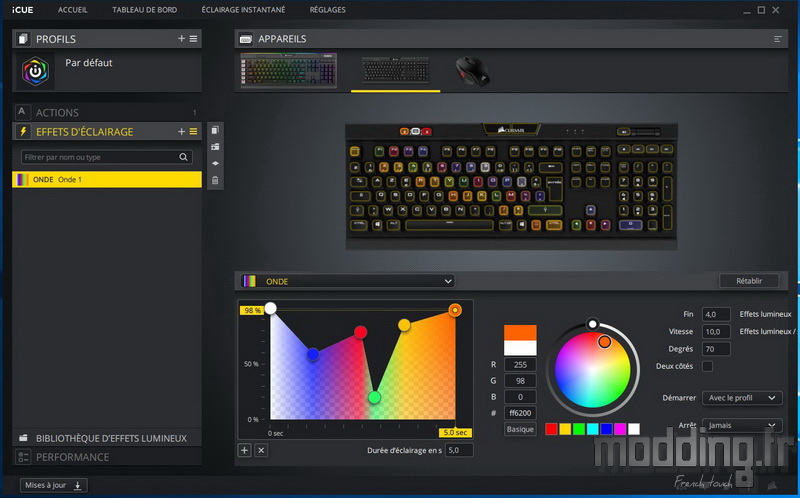Click the Filtrer par nom ou type field
This screenshot has height=498, width=800.
(107, 157)
